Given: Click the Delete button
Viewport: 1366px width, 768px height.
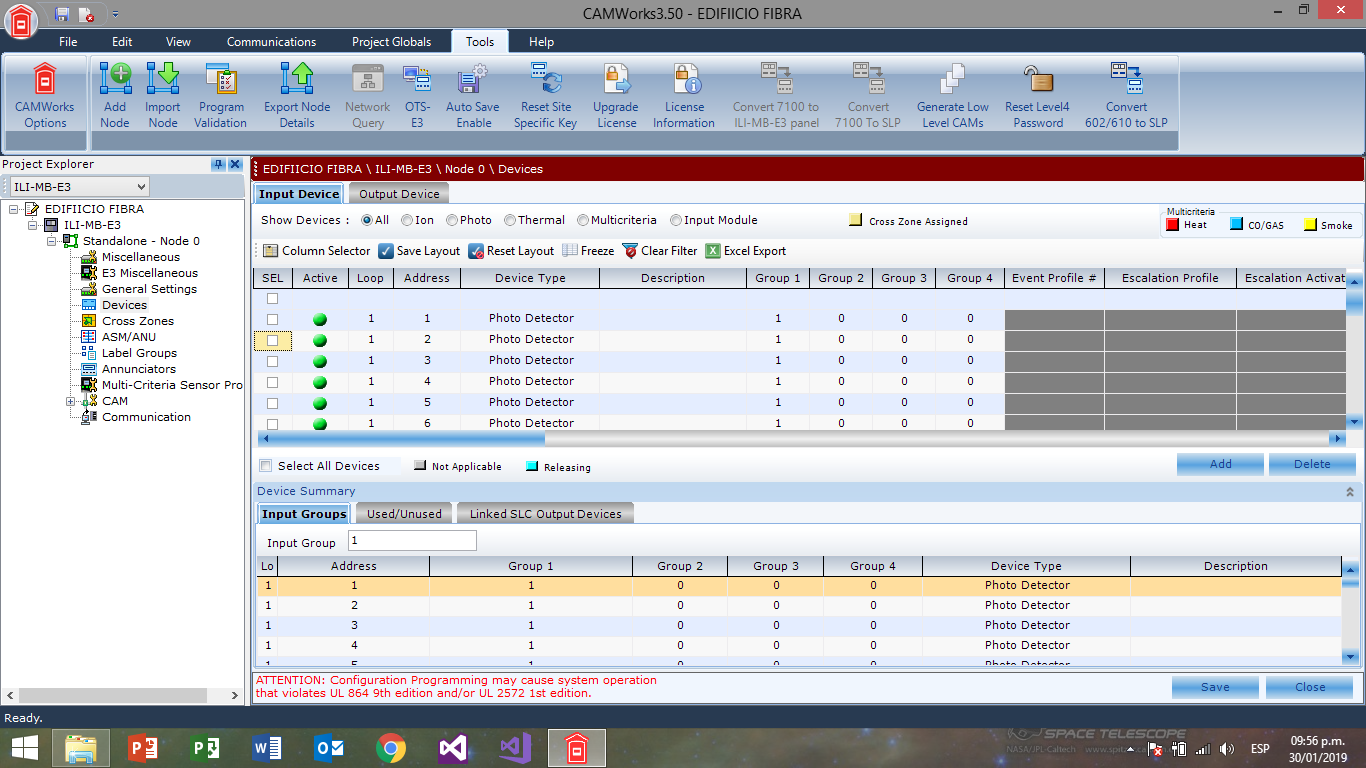Looking at the screenshot, I should point(1312,464).
